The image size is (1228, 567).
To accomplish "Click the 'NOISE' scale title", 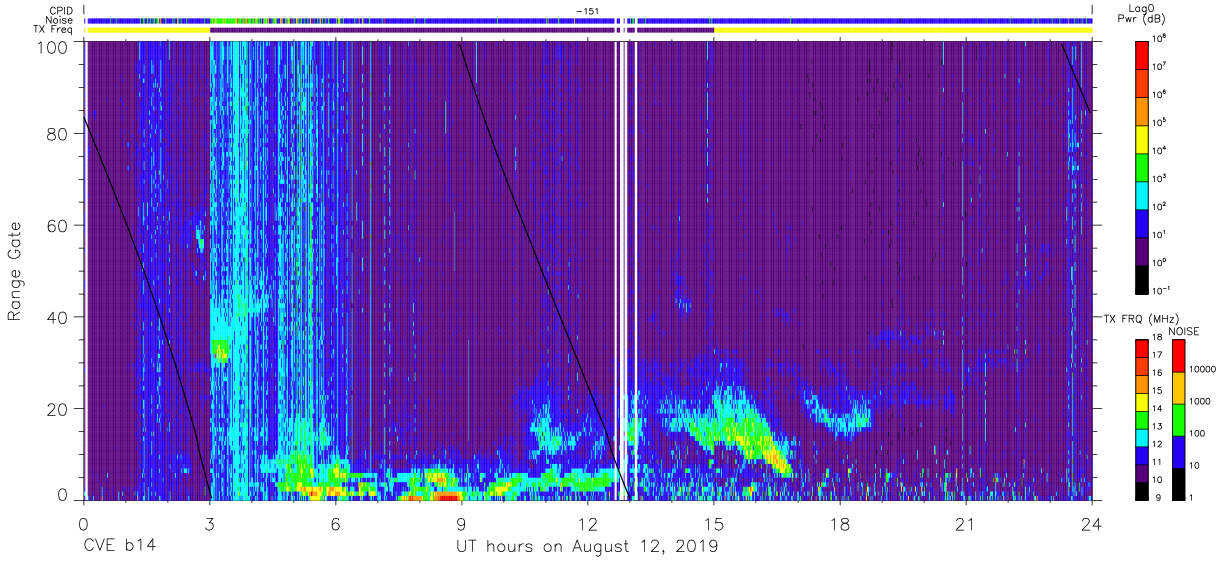I will 1185,330.
